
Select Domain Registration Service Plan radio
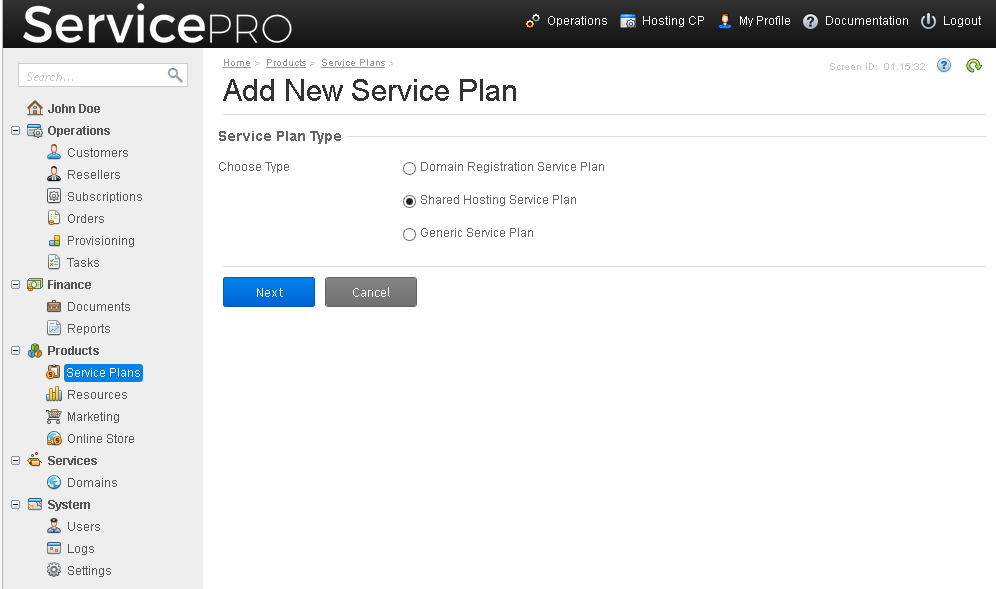[409, 168]
